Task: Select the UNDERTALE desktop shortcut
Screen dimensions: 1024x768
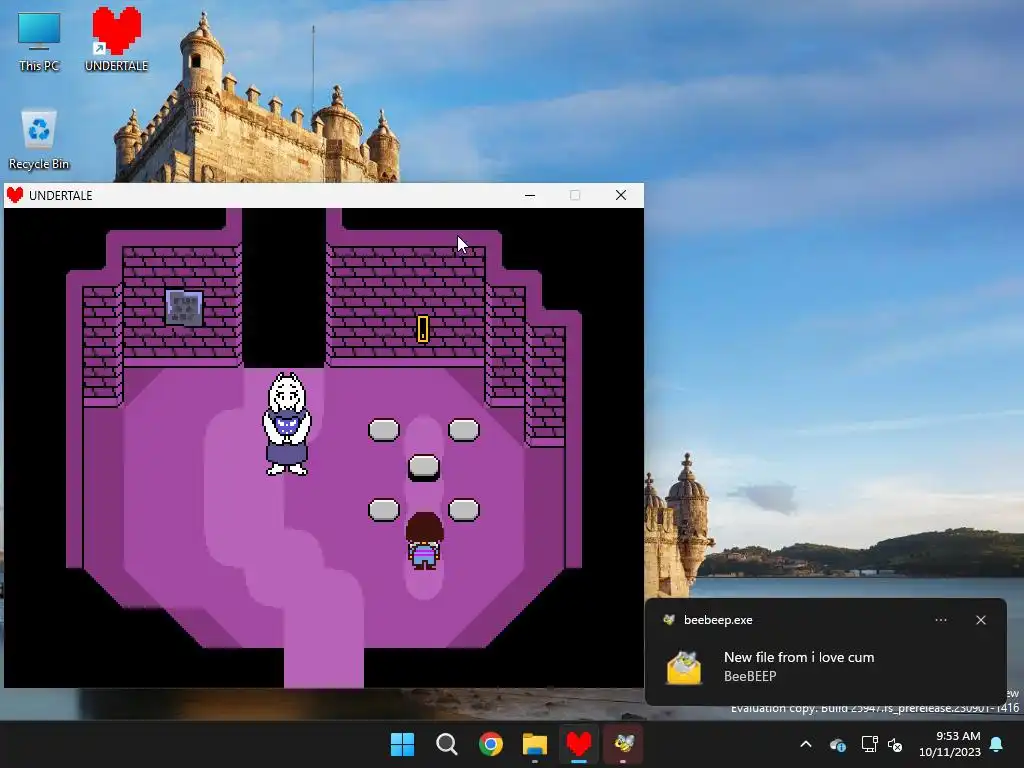Action: [116, 39]
